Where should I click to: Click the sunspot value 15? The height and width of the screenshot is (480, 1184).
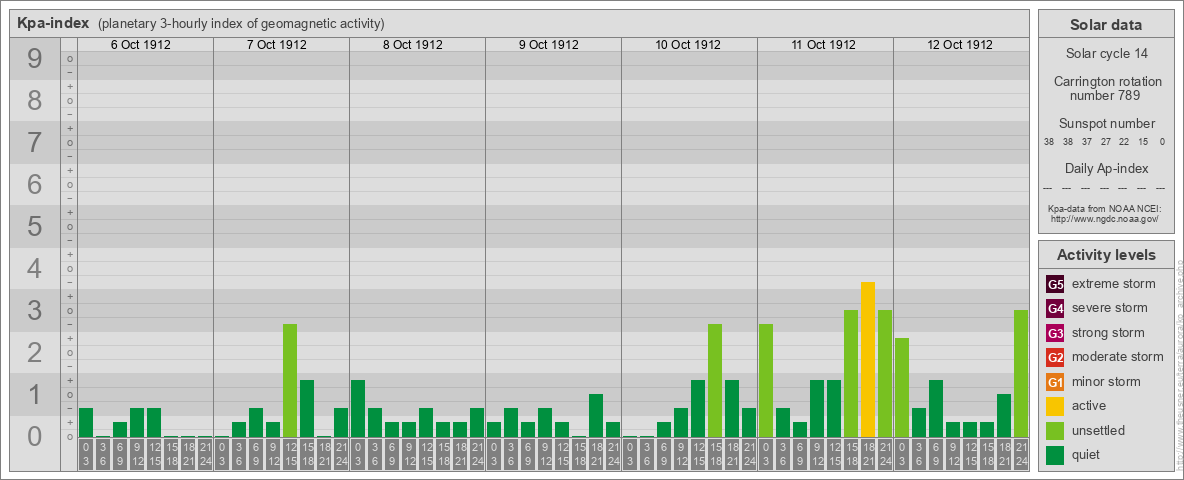1143,142
